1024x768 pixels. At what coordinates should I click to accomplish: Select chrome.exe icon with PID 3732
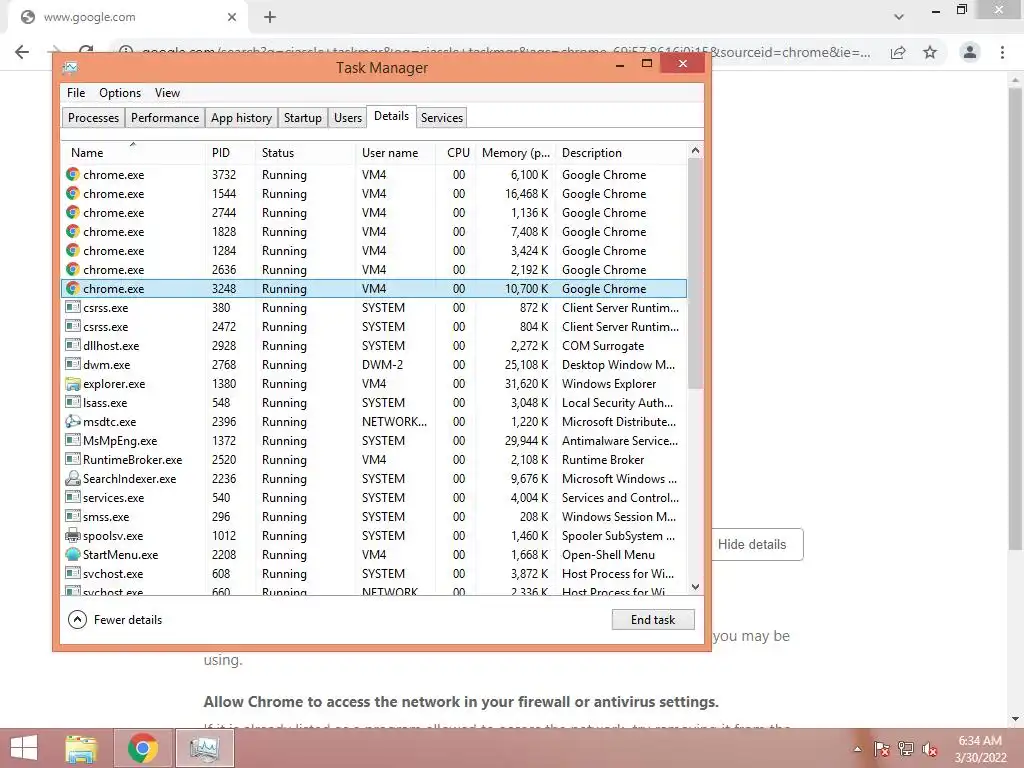72,174
